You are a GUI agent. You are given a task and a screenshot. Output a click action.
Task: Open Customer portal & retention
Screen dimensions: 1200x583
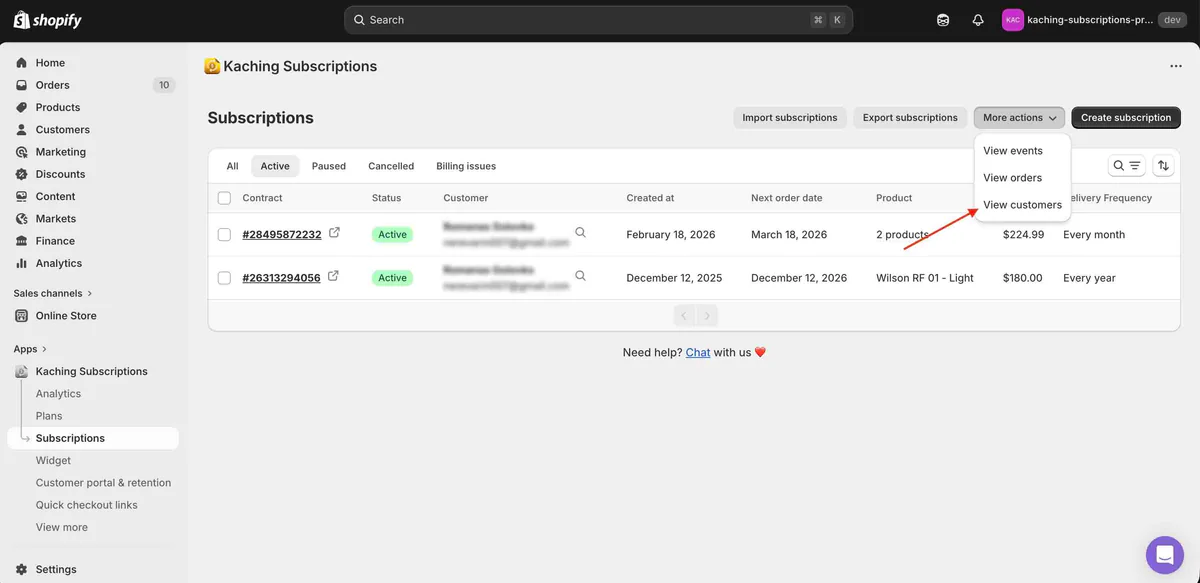[103, 483]
